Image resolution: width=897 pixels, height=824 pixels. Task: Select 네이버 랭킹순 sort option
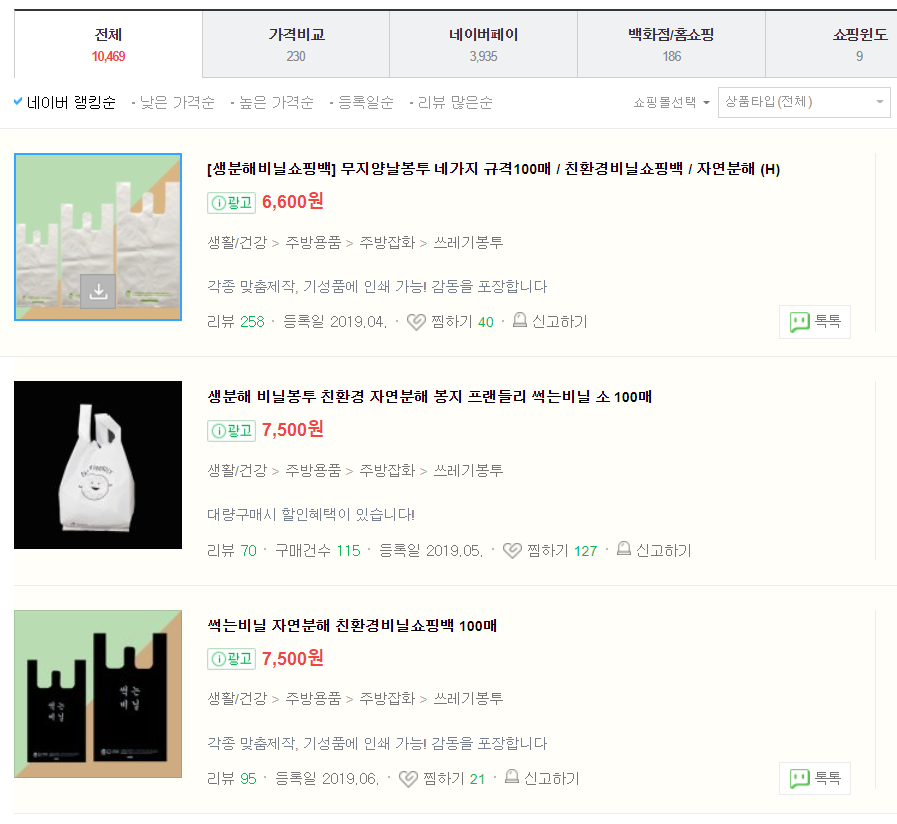point(64,103)
